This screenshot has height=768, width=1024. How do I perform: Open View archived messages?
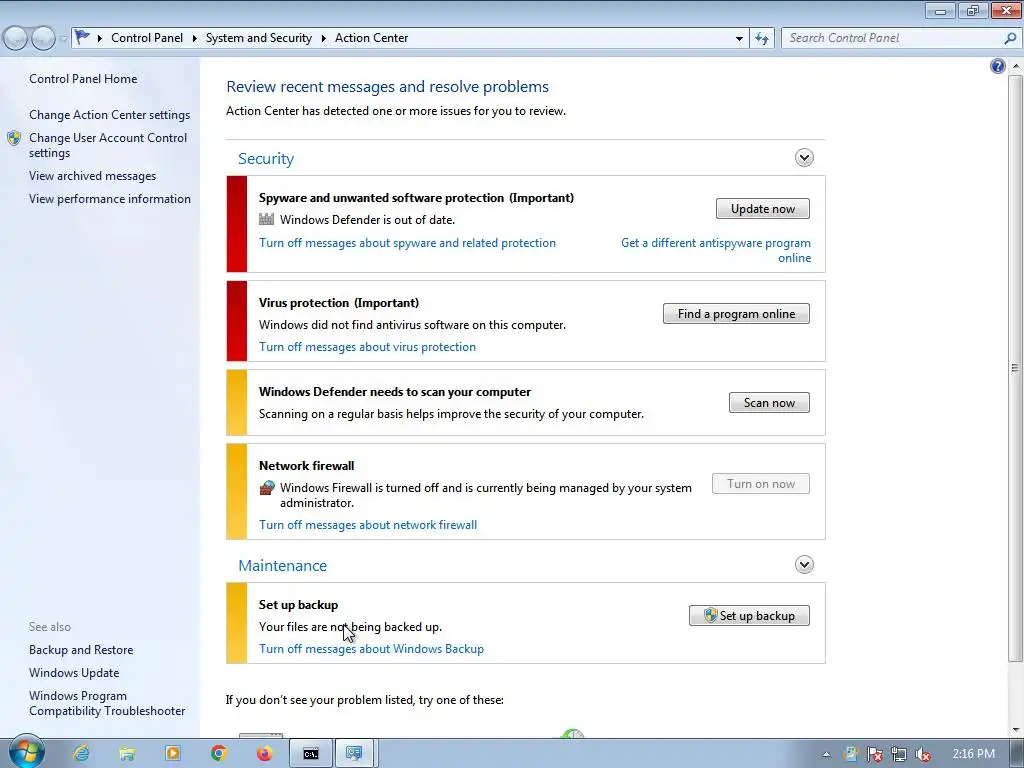pos(92,176)
